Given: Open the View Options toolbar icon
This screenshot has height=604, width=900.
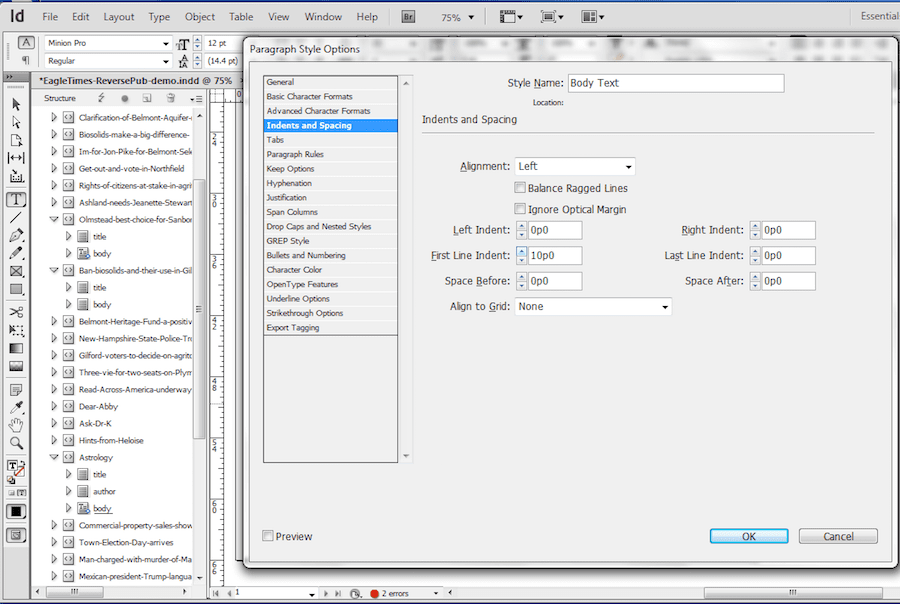Looking at the screenshot, I should [x=510, y=17].
